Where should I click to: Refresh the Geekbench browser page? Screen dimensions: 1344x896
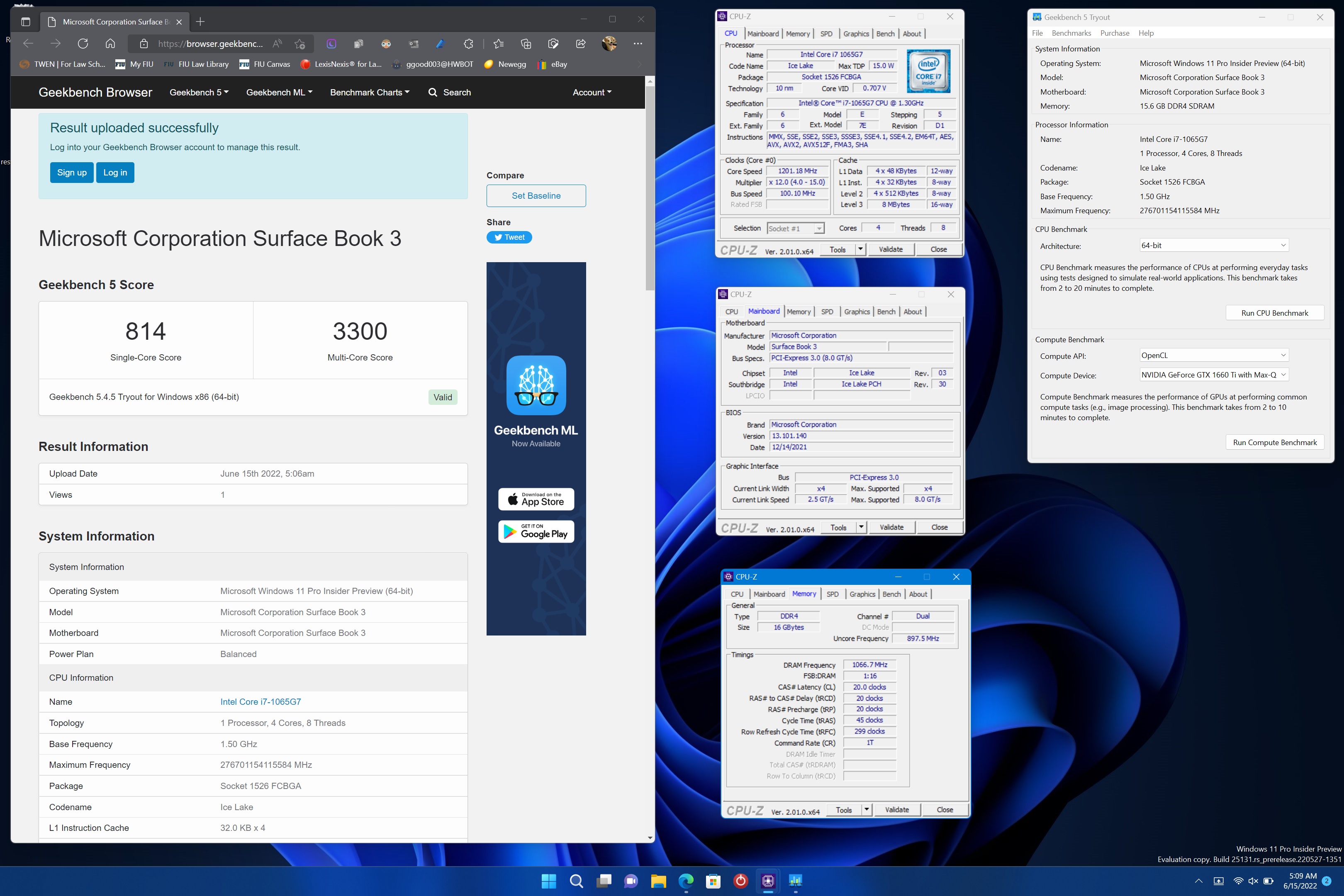(x=83, y=44)
